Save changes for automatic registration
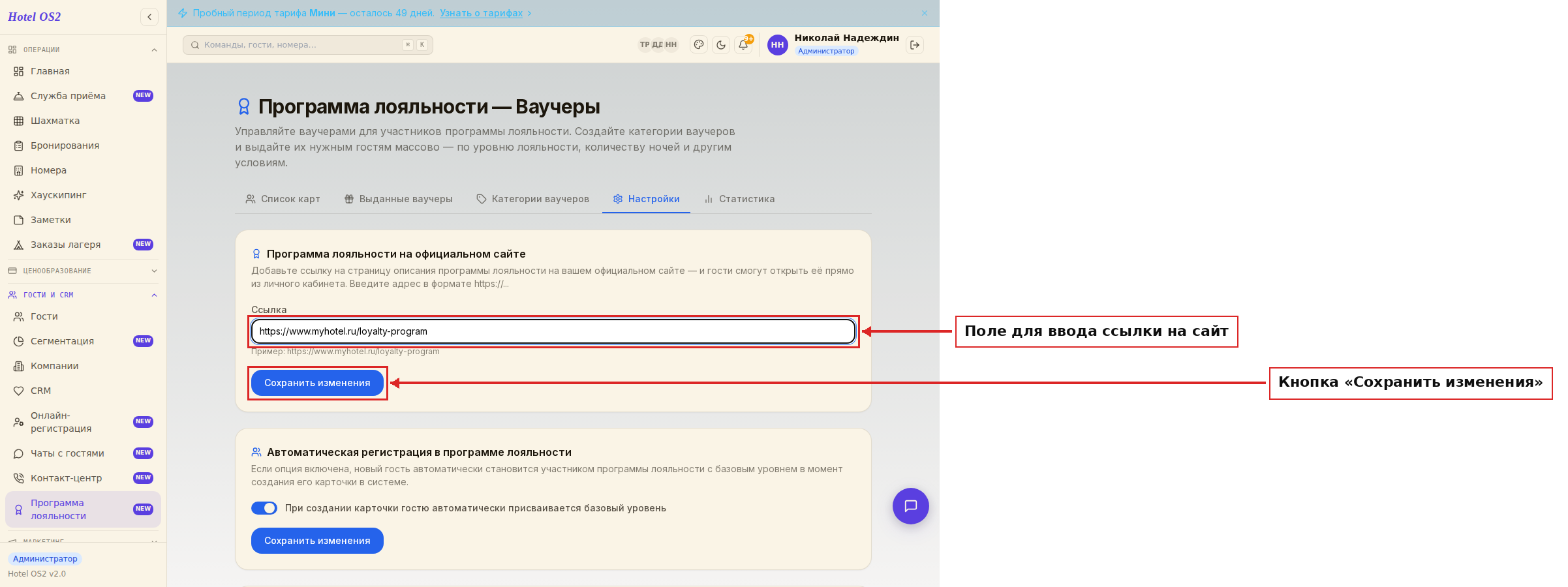The image size is (1568, 587). coord(317,541)
